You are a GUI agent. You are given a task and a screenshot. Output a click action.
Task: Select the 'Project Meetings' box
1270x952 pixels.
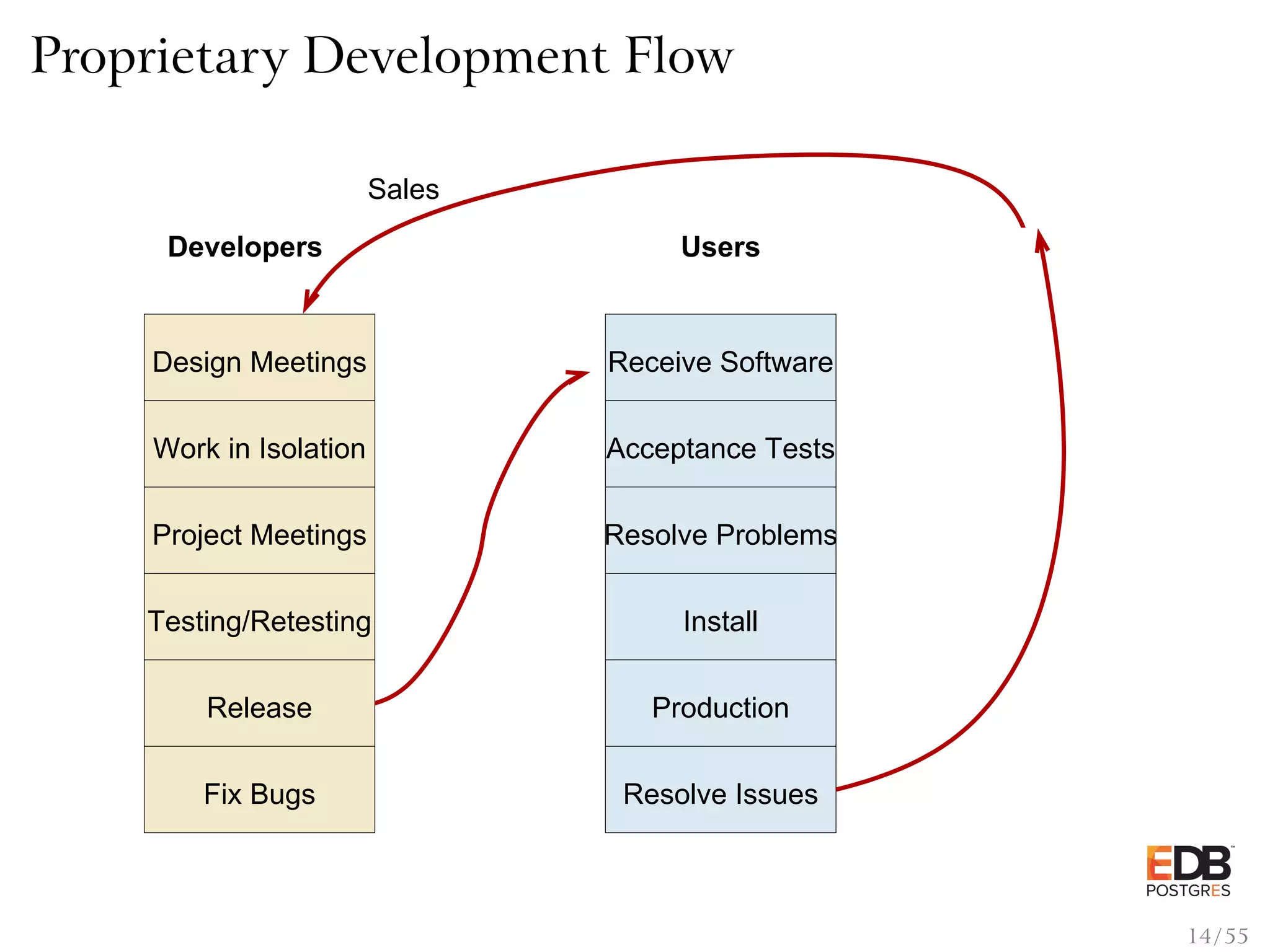259,531
